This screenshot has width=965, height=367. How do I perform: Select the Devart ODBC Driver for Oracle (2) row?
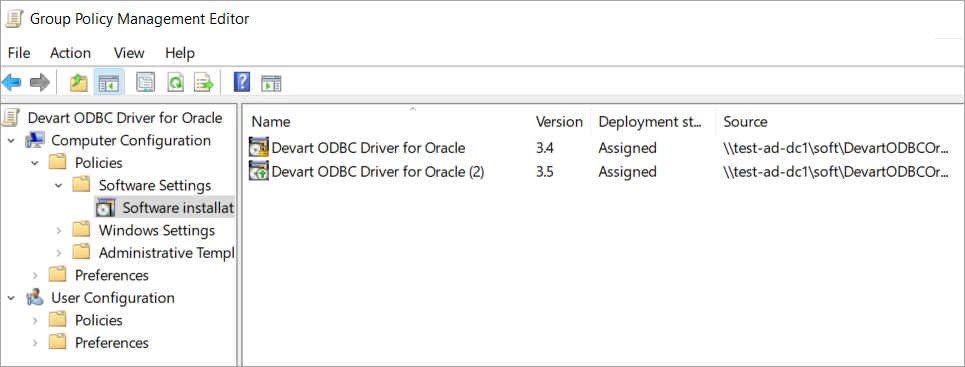[378, 171]
